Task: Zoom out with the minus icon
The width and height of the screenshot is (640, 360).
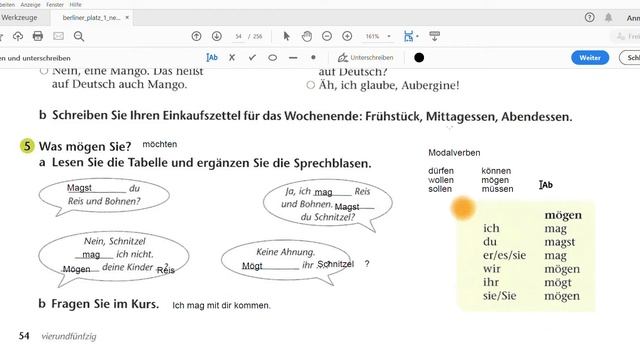Action: [x=327, y=36]
